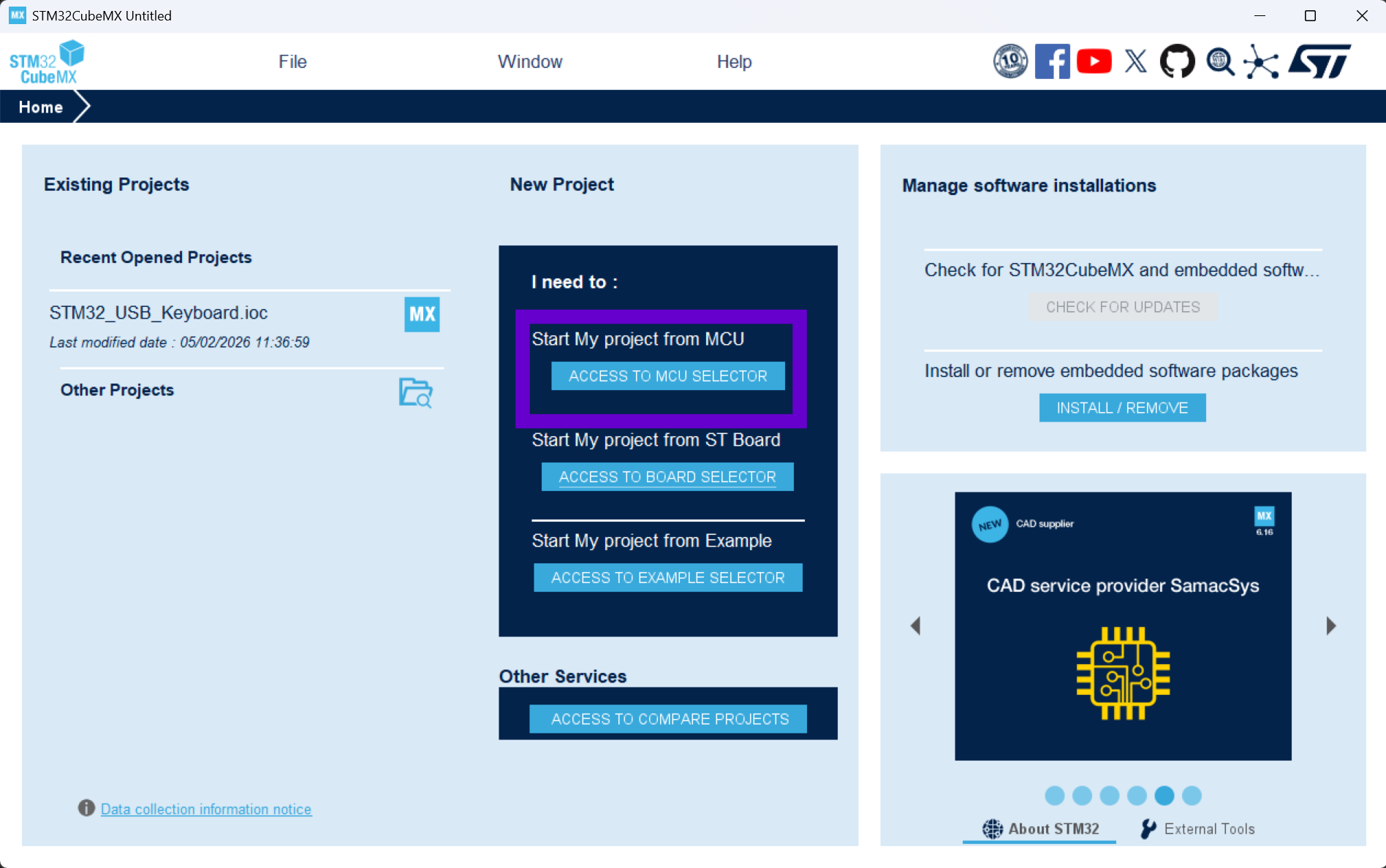Image resolution: width=1386 pixels, height=868 pixels.
Task: Open the Facebook icon link
Action: tap(1052, 61)
